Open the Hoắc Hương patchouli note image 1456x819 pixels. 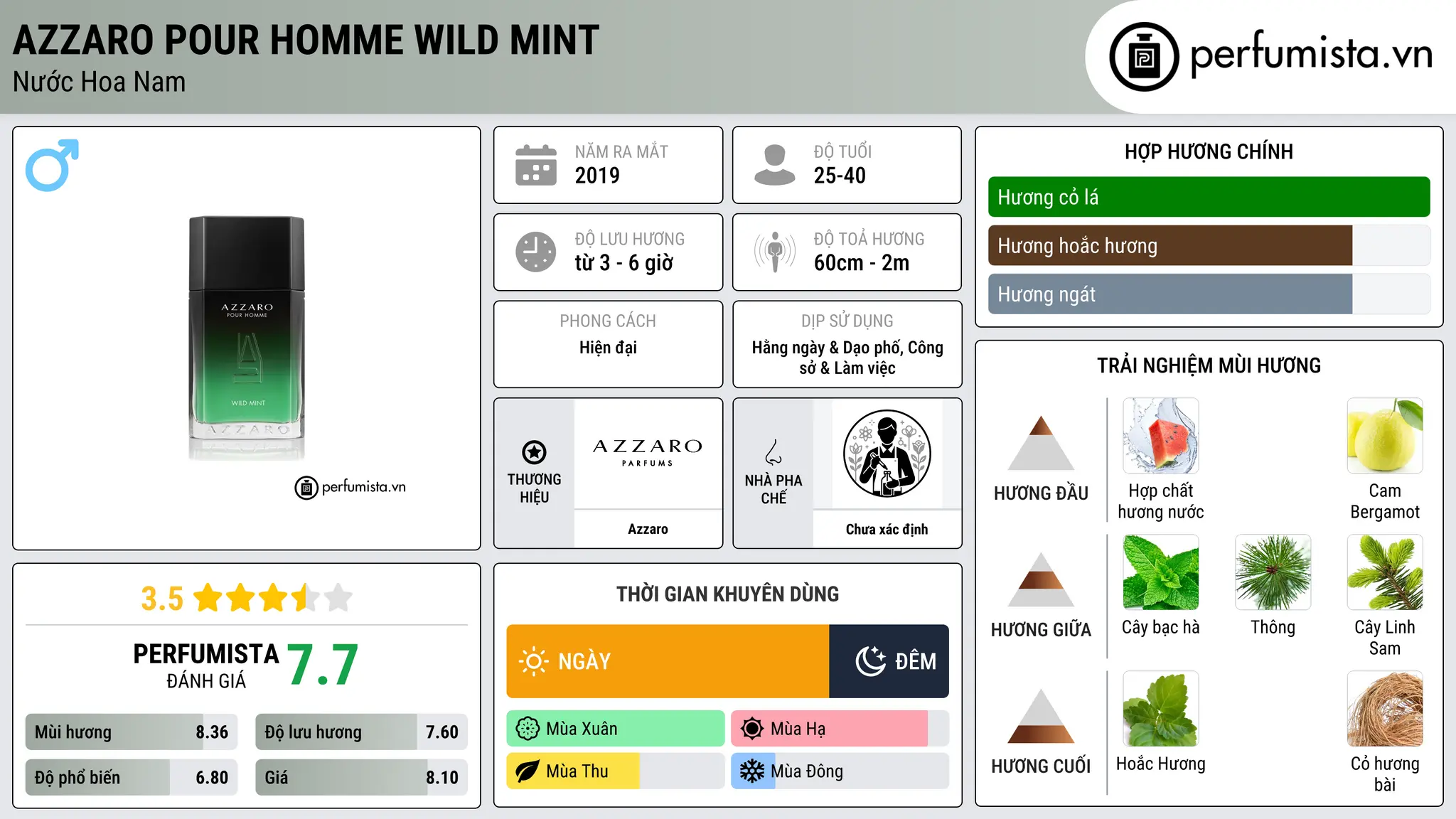click(x=1161, y=709)
